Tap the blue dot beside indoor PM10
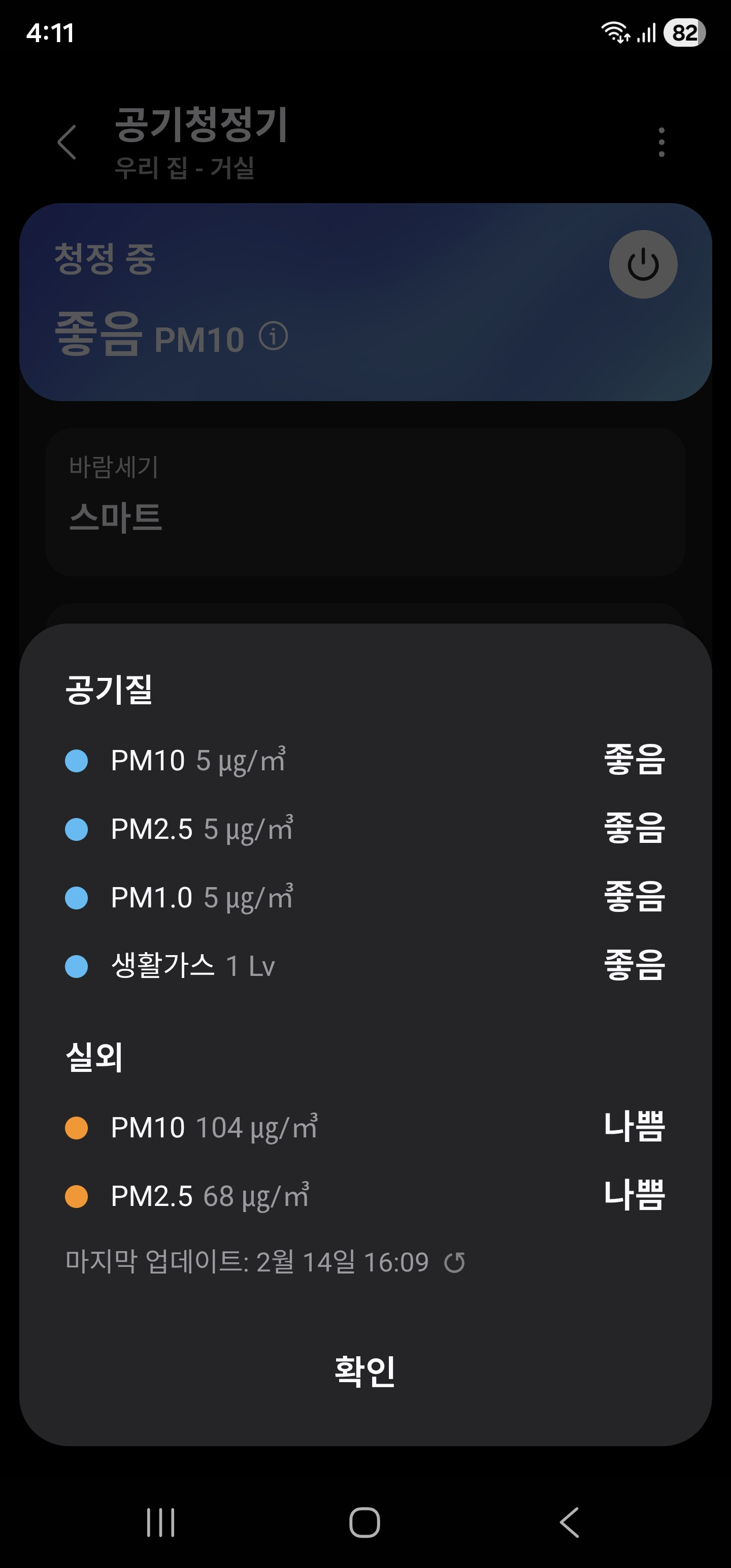 pos(77,761)
